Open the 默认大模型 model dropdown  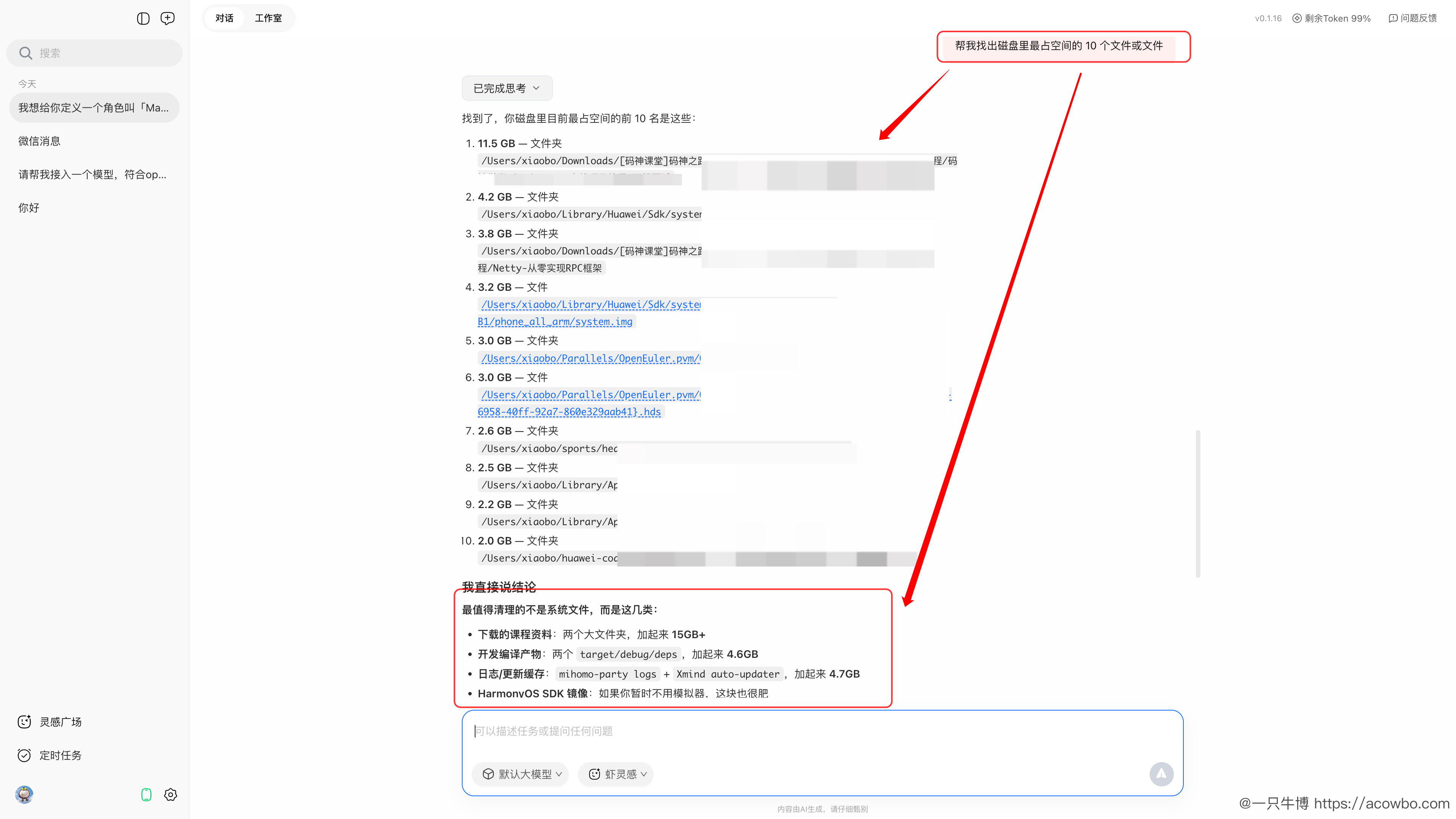(x=521, y=774)
